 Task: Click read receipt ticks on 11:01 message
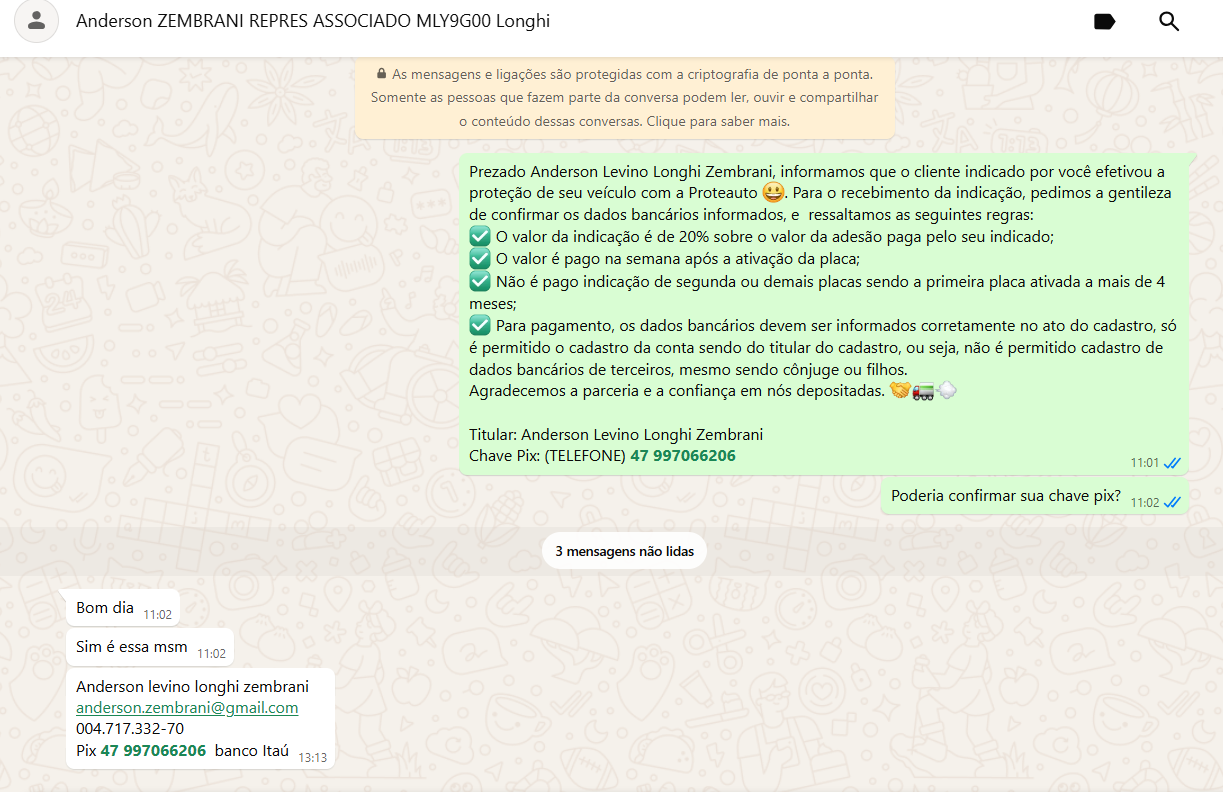coord(1173,463)
